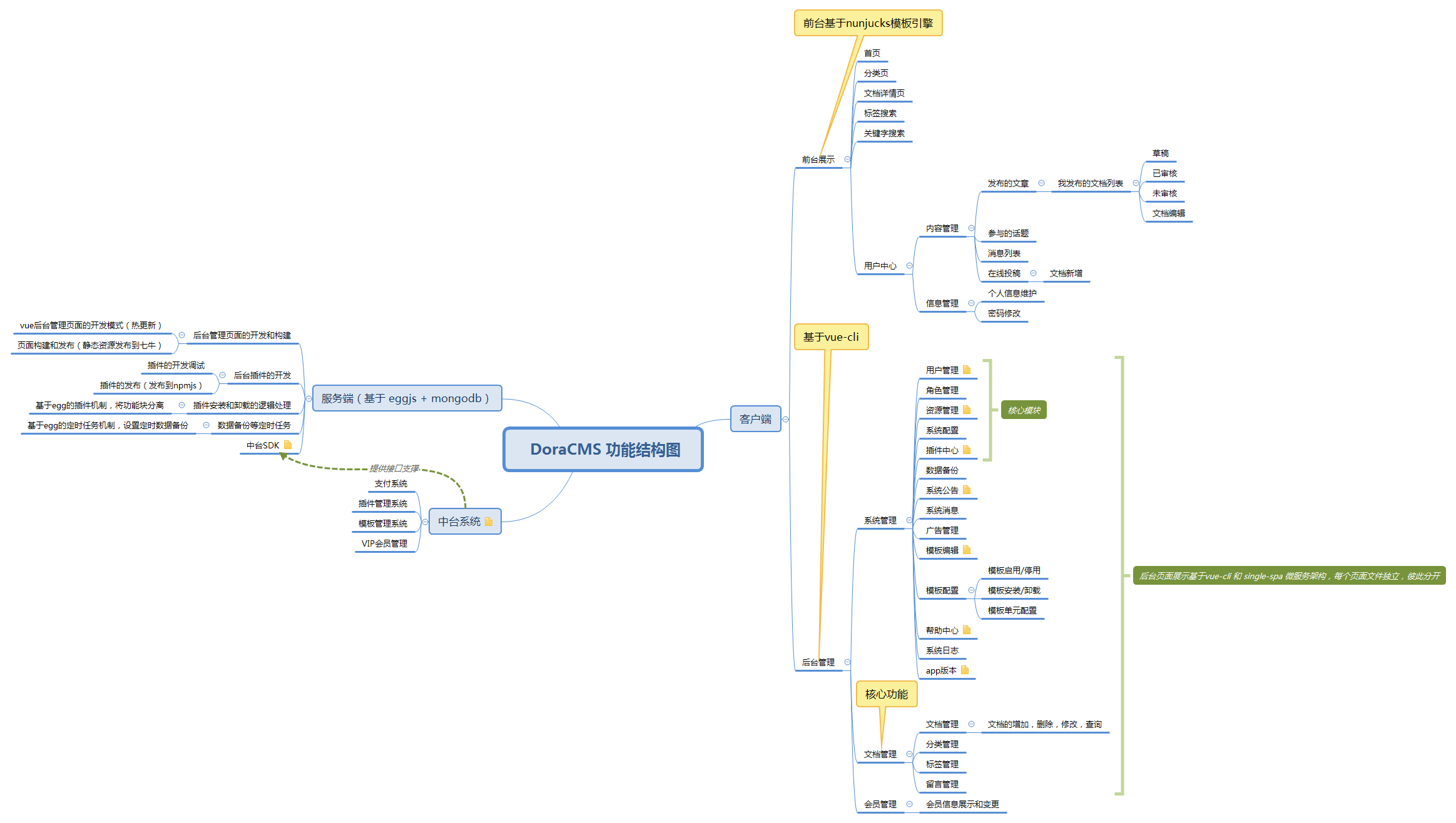Collapse the 服务端 branch

click(x=308, y=398)
